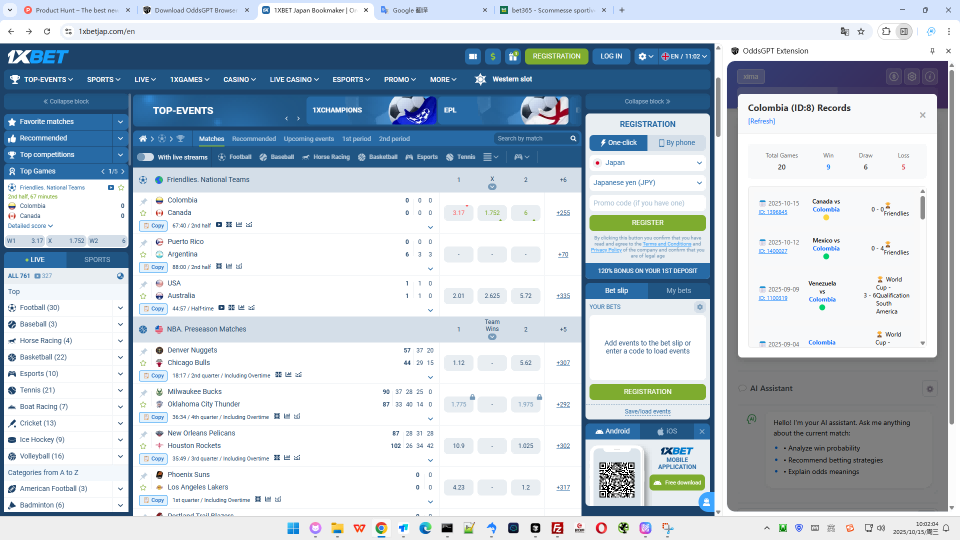Click the green dollar payments icon

[x=493, y=56]
